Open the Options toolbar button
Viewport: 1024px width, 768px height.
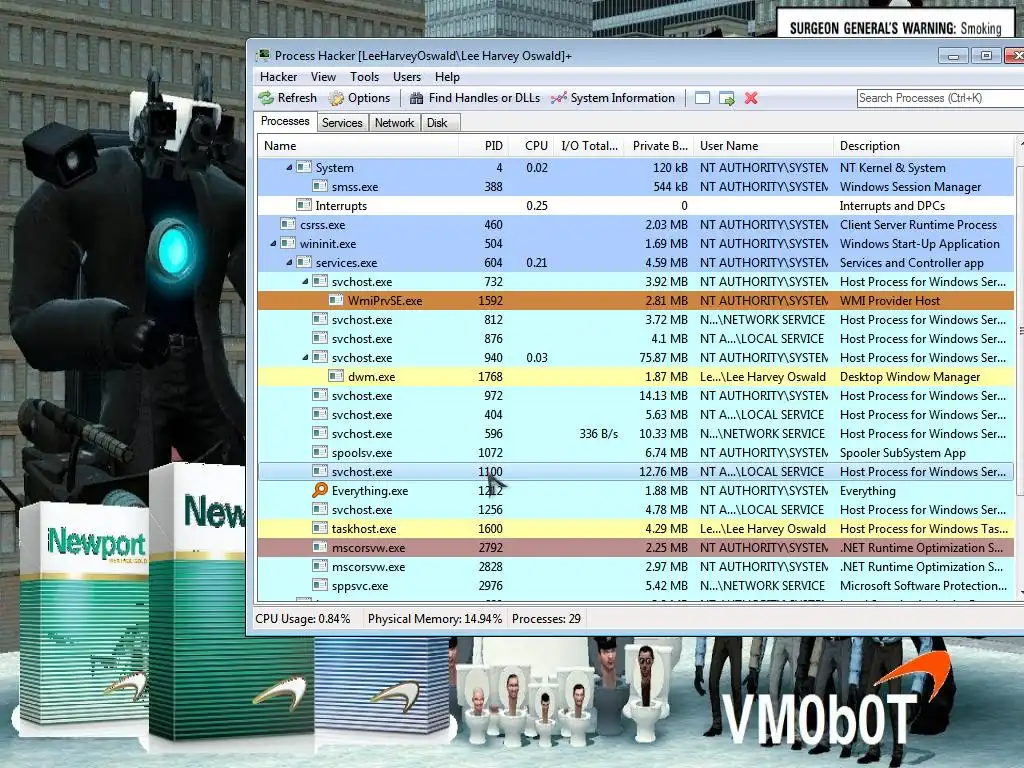click(x=359, y=98)
